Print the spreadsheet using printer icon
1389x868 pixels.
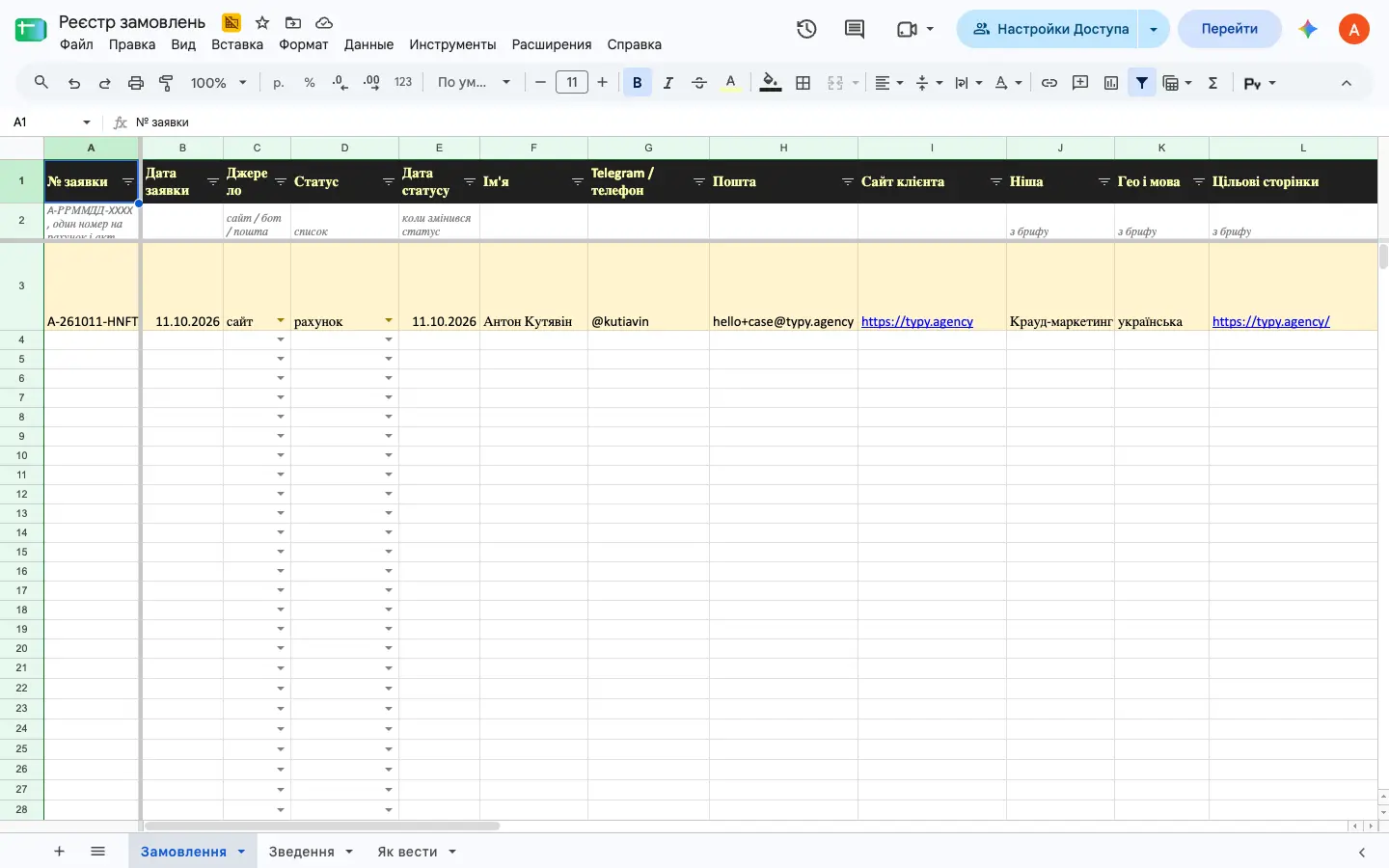tap(136, 83)
